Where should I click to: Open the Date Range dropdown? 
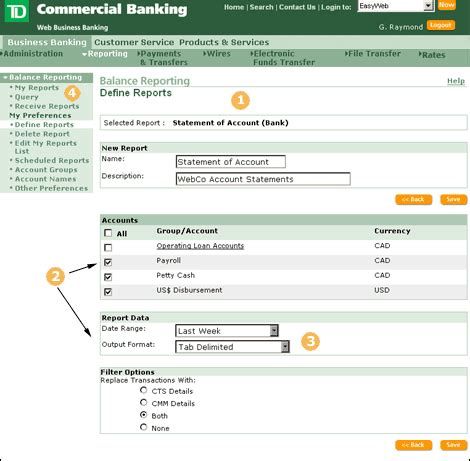pos(227,331)
